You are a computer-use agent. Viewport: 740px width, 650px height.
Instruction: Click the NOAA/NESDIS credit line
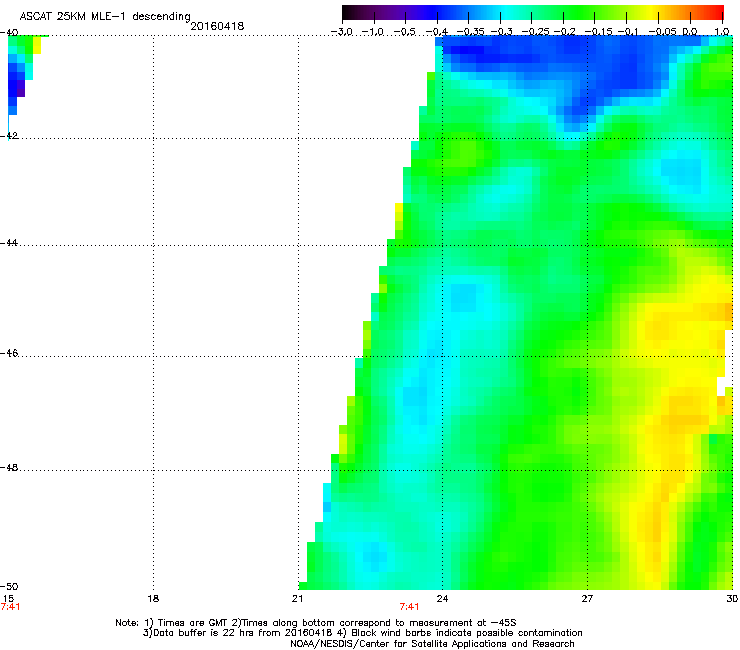pos(432,644)
